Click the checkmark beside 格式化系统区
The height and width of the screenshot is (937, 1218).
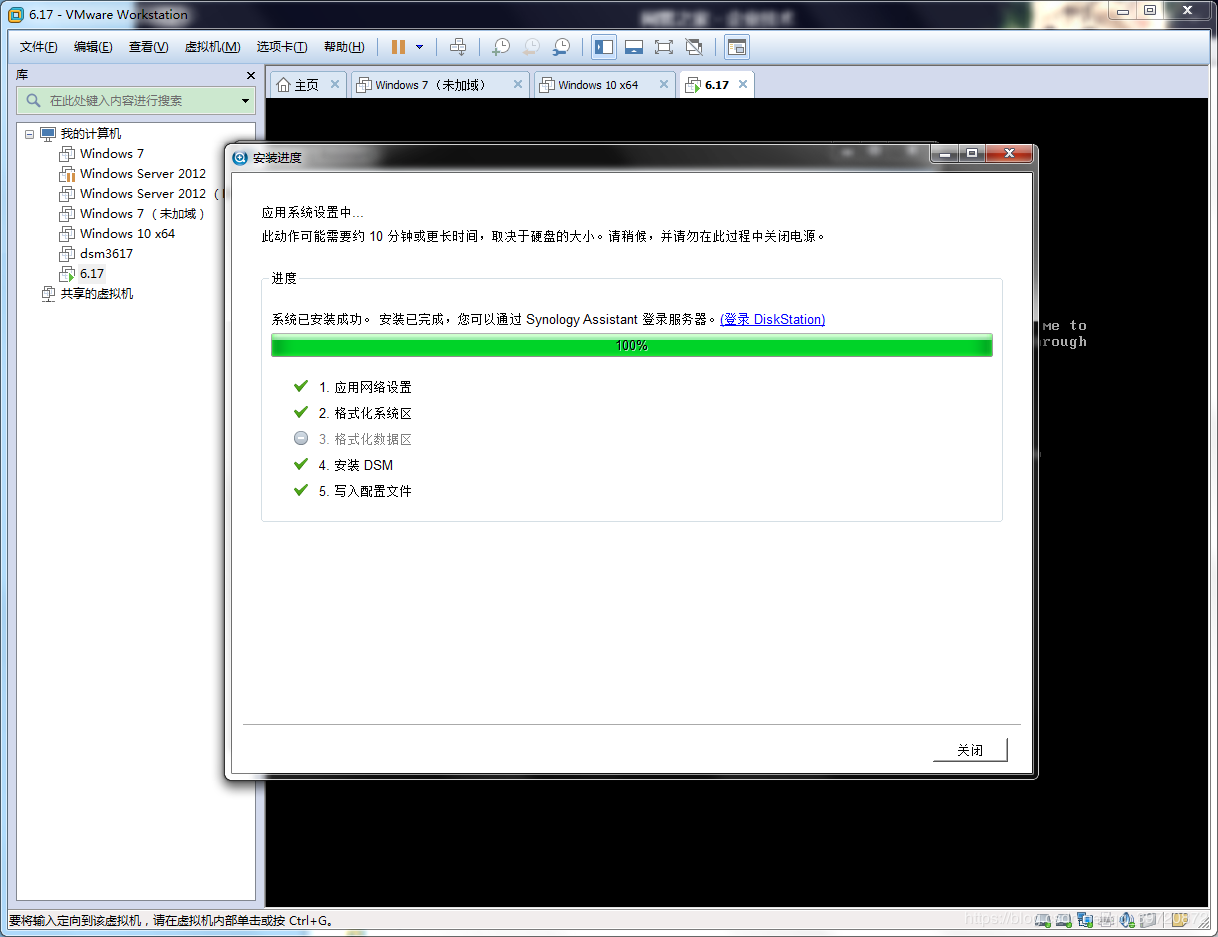pos(301,412)
